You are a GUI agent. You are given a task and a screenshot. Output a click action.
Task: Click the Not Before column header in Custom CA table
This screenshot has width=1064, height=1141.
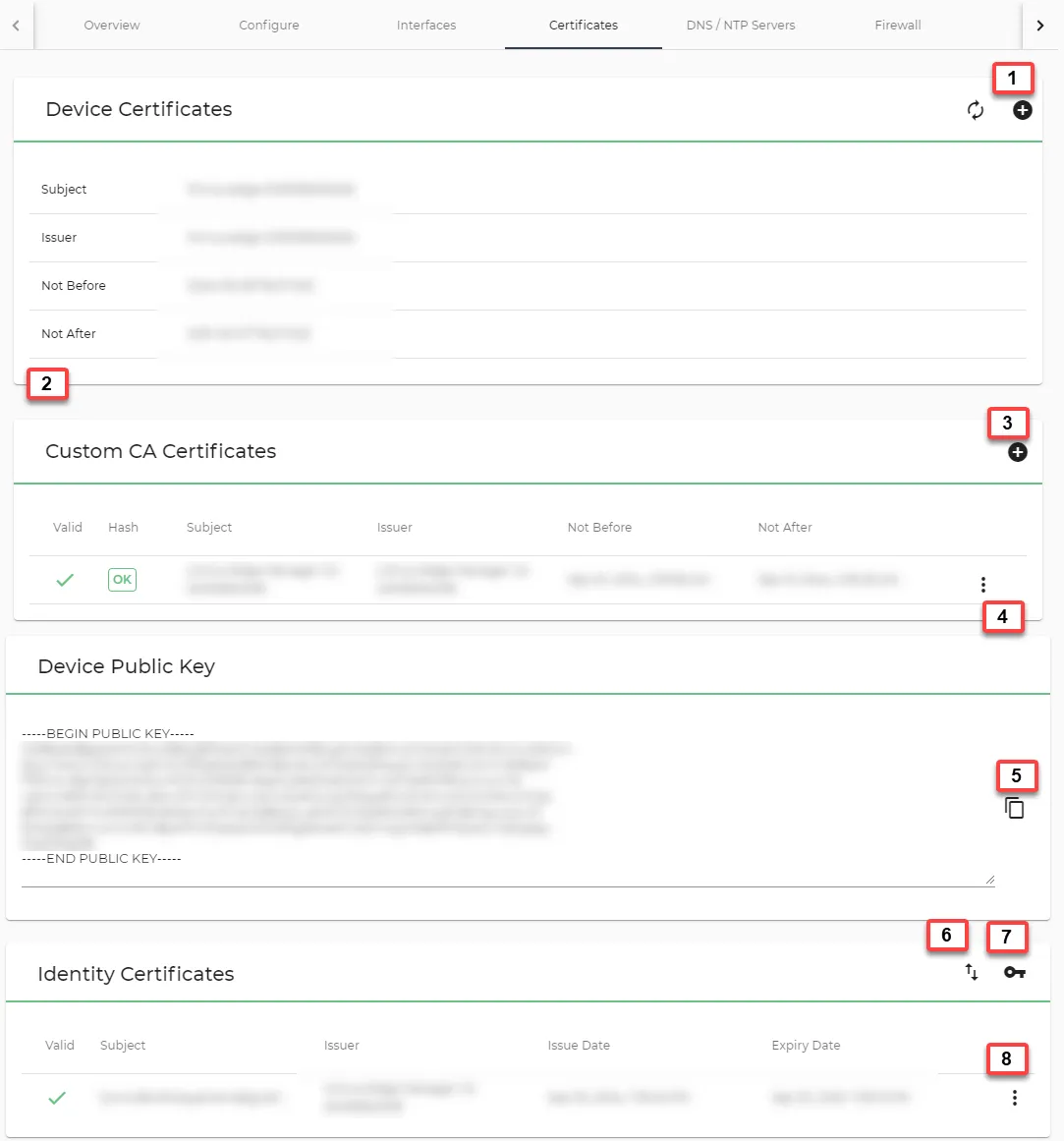[599, 527]
